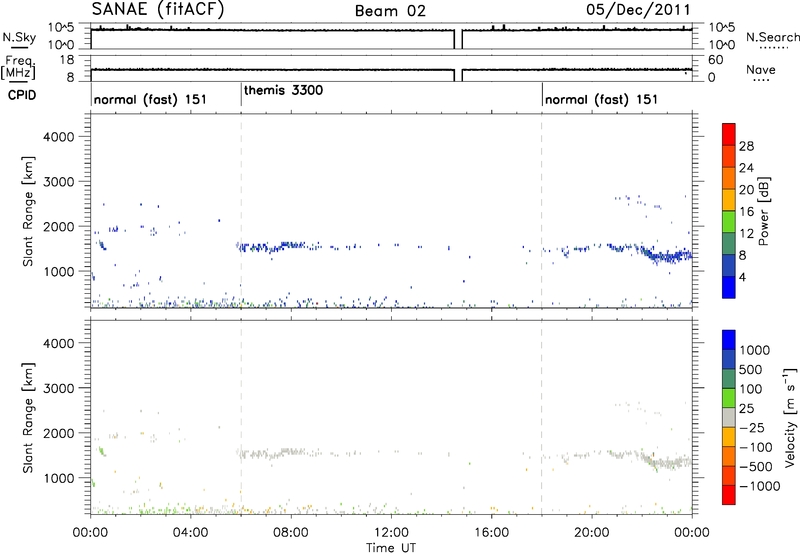Screen dimensions: 800x554
Task: Click the "16:00" time axis tick label
Action: coord(491,533)
